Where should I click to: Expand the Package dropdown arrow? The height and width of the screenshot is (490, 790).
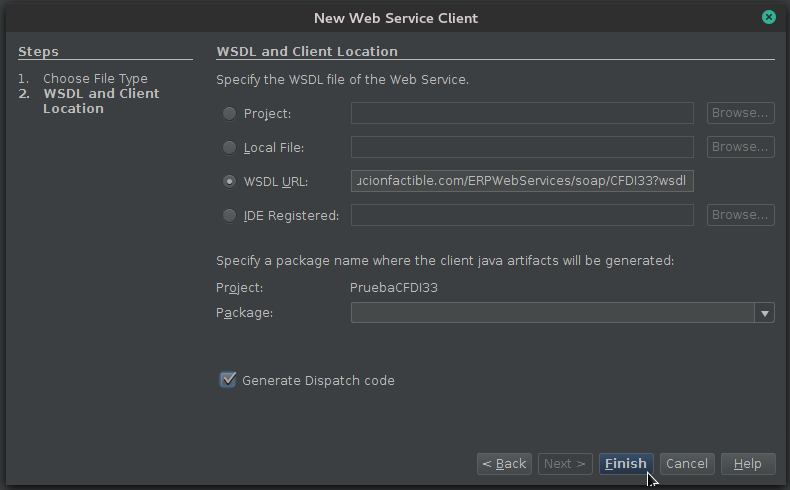[x=765, y=314]
